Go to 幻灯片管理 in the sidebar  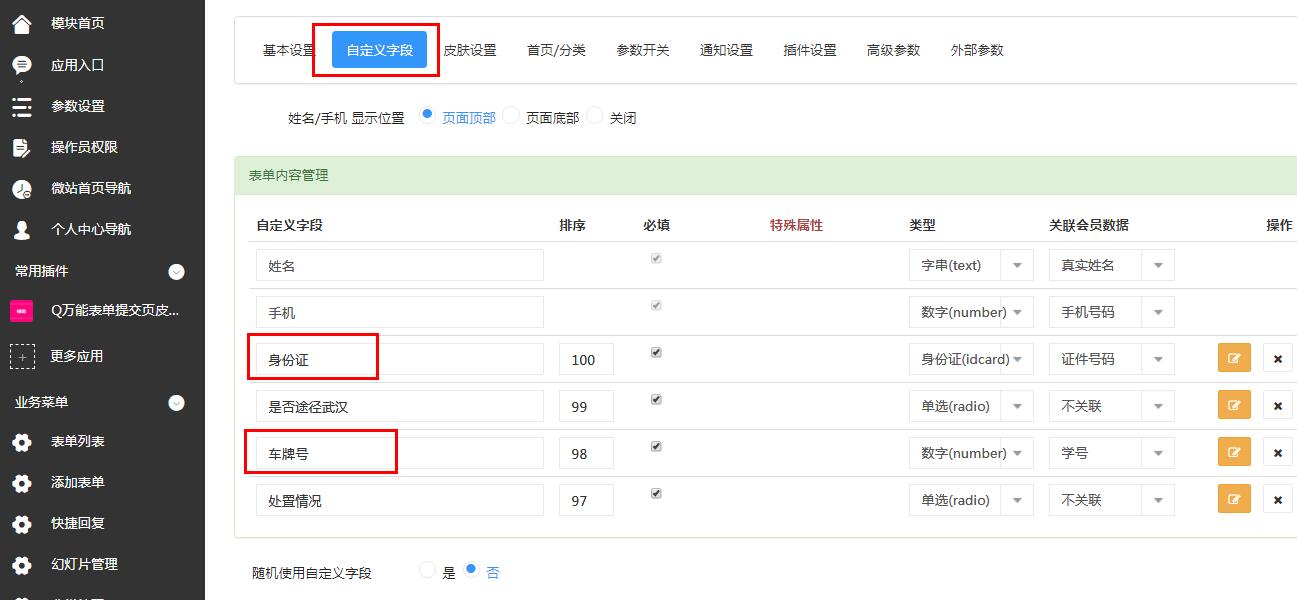84,564
